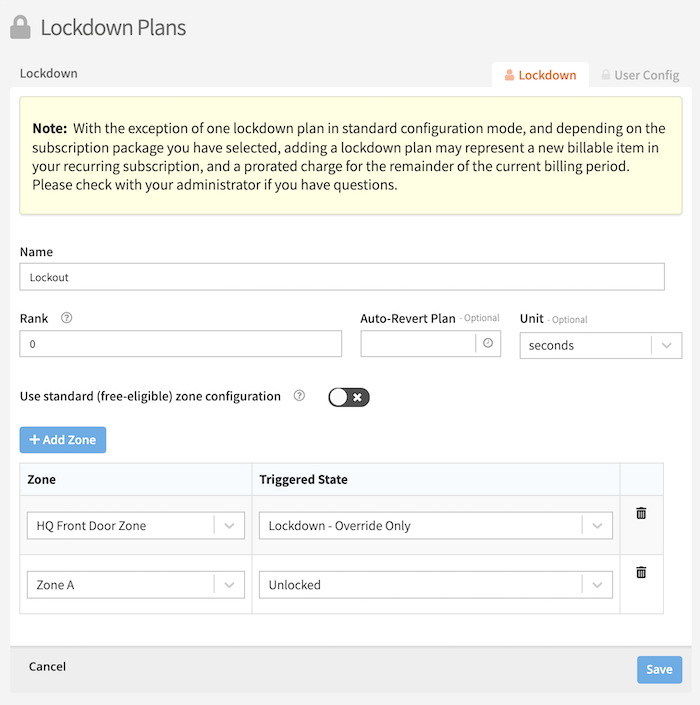Delete the Zone A row

click(641, 573)
